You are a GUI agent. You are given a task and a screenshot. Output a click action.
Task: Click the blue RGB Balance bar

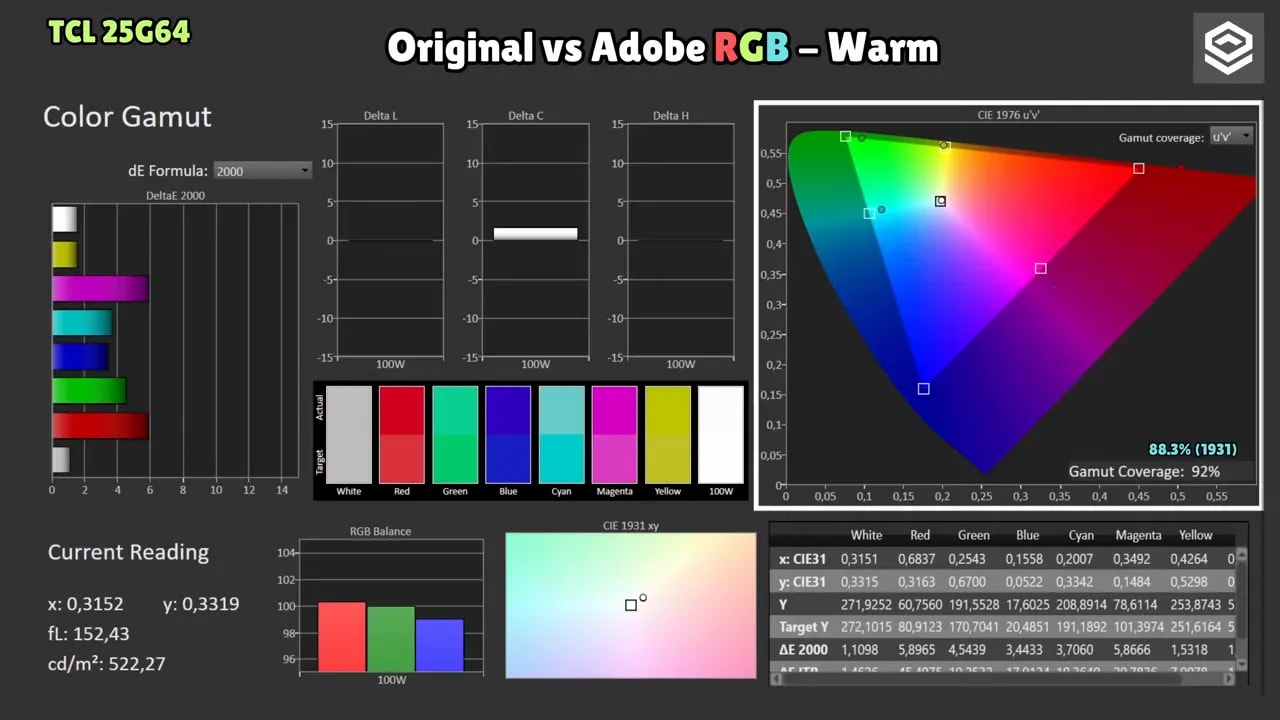[440, 645]
